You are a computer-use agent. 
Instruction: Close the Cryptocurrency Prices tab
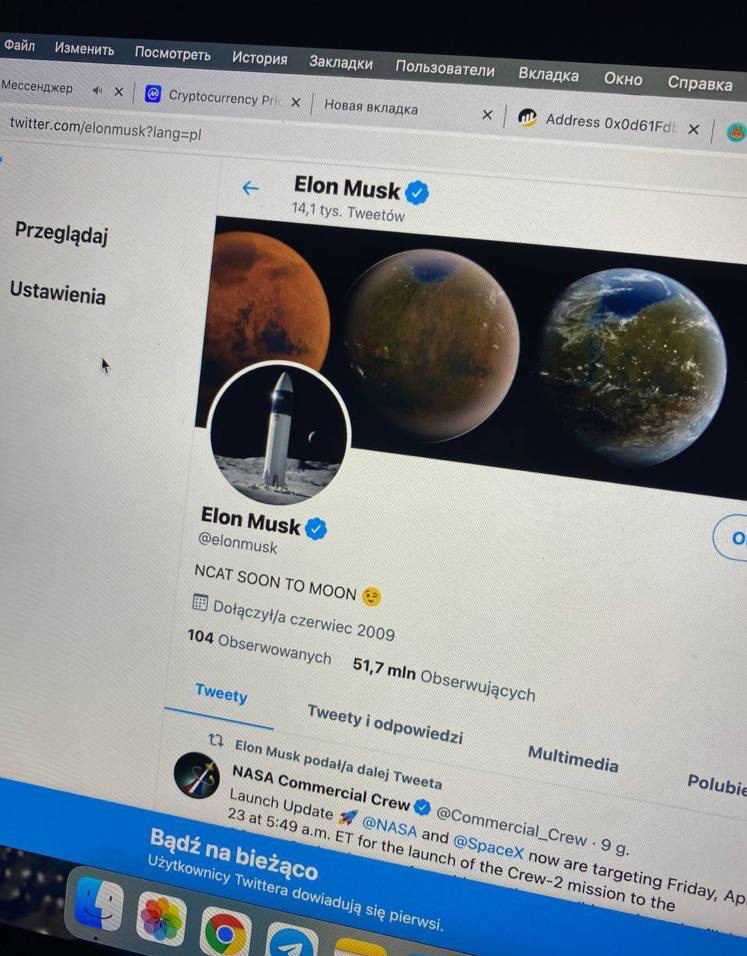pyautogui.click(x=296, y=102)
